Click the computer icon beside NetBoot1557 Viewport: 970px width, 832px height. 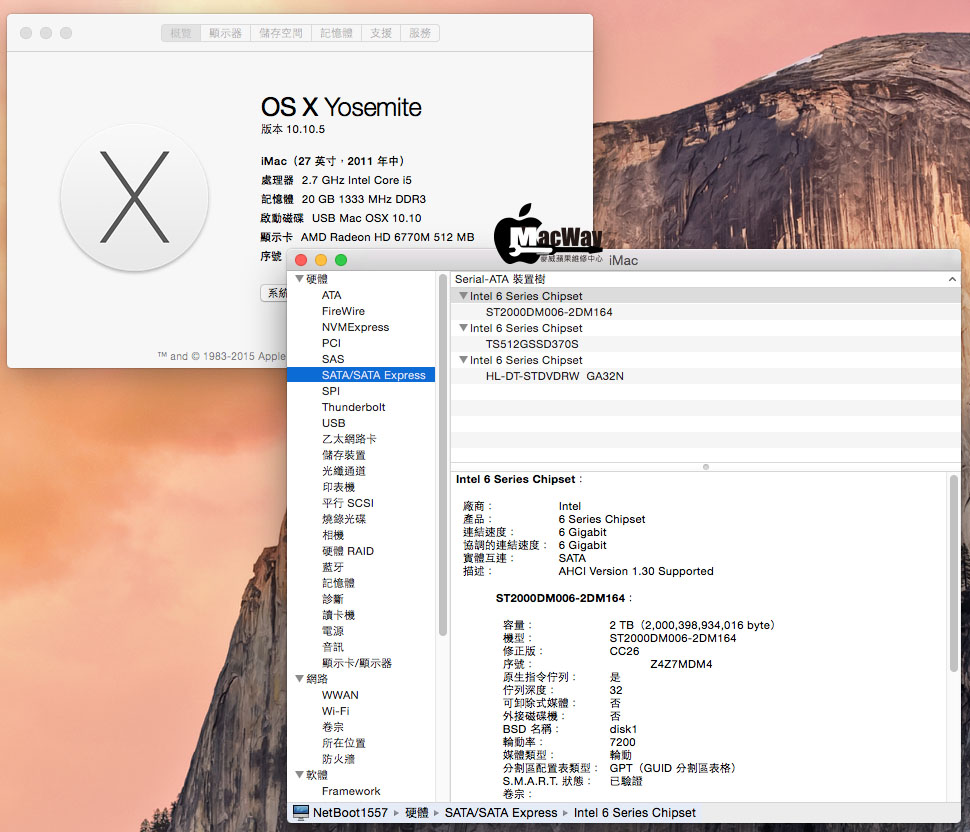point(301,812)
